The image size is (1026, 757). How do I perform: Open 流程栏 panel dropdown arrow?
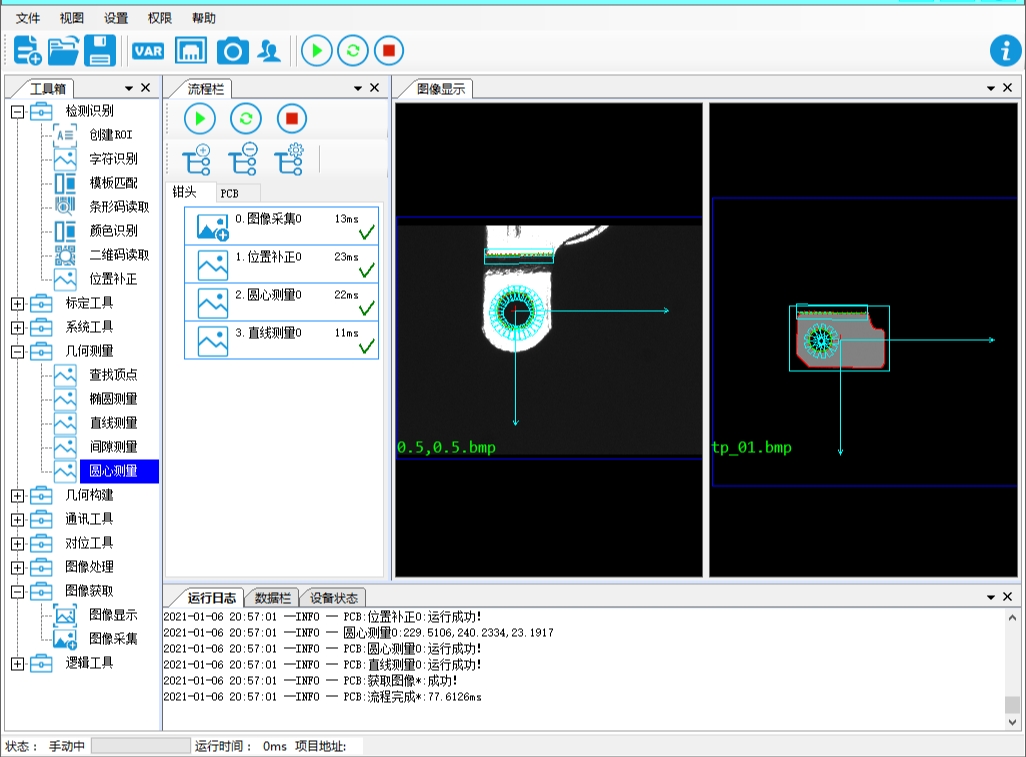point(358,88)
